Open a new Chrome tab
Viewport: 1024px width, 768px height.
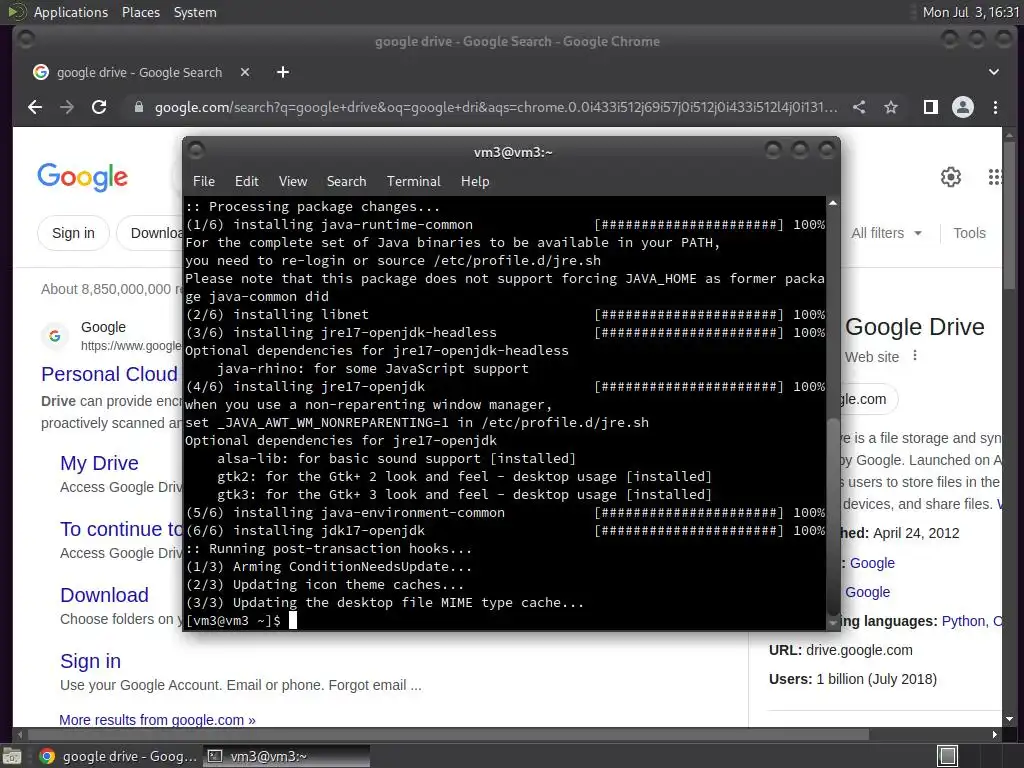click(x=283, y=72)
